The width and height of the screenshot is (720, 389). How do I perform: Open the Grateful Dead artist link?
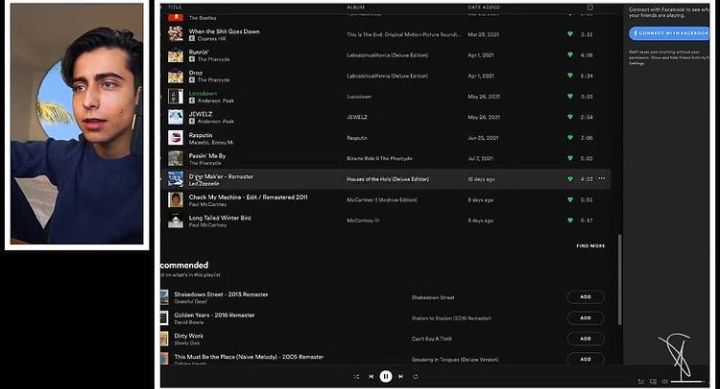(191, 302)
